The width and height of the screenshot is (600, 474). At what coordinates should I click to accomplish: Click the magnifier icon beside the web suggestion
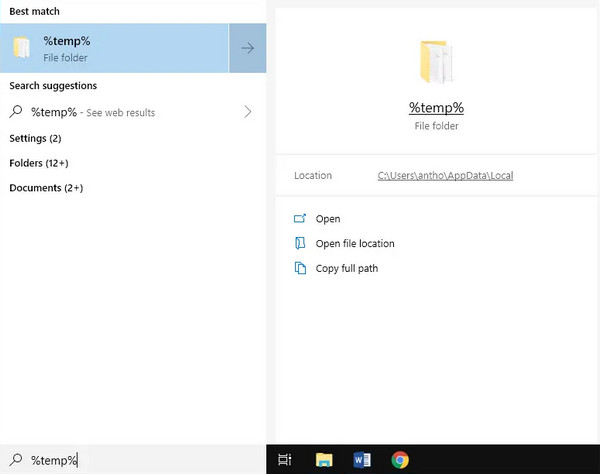coord(16,112)
